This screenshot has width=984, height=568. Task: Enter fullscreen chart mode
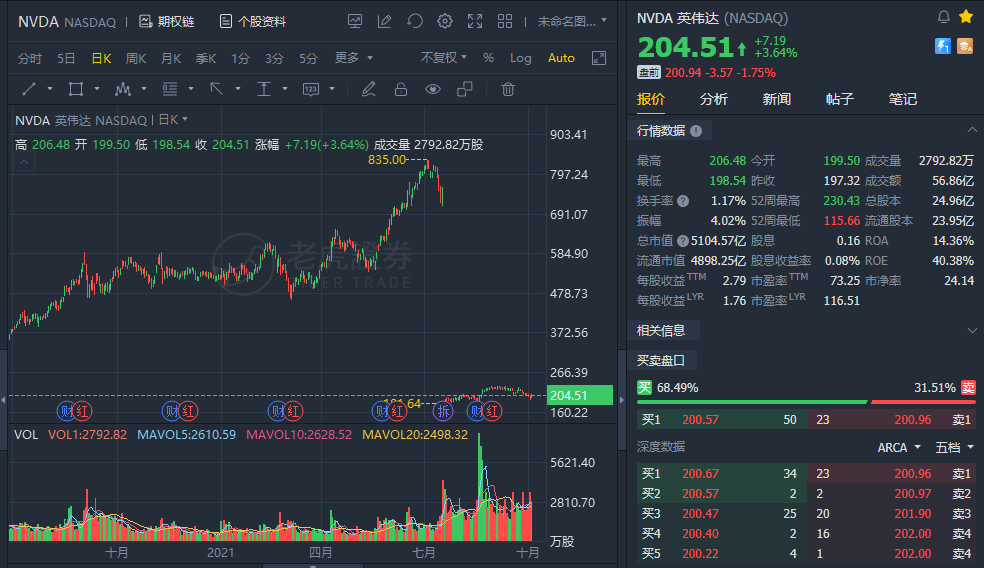coord(475,21)
